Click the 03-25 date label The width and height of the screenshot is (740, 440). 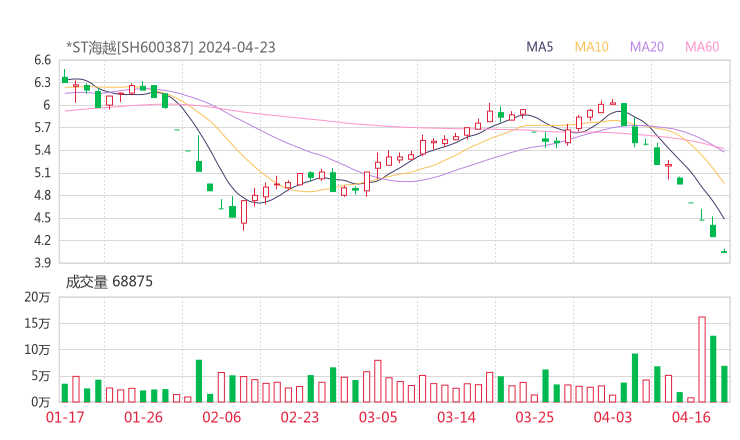point(534,417)
